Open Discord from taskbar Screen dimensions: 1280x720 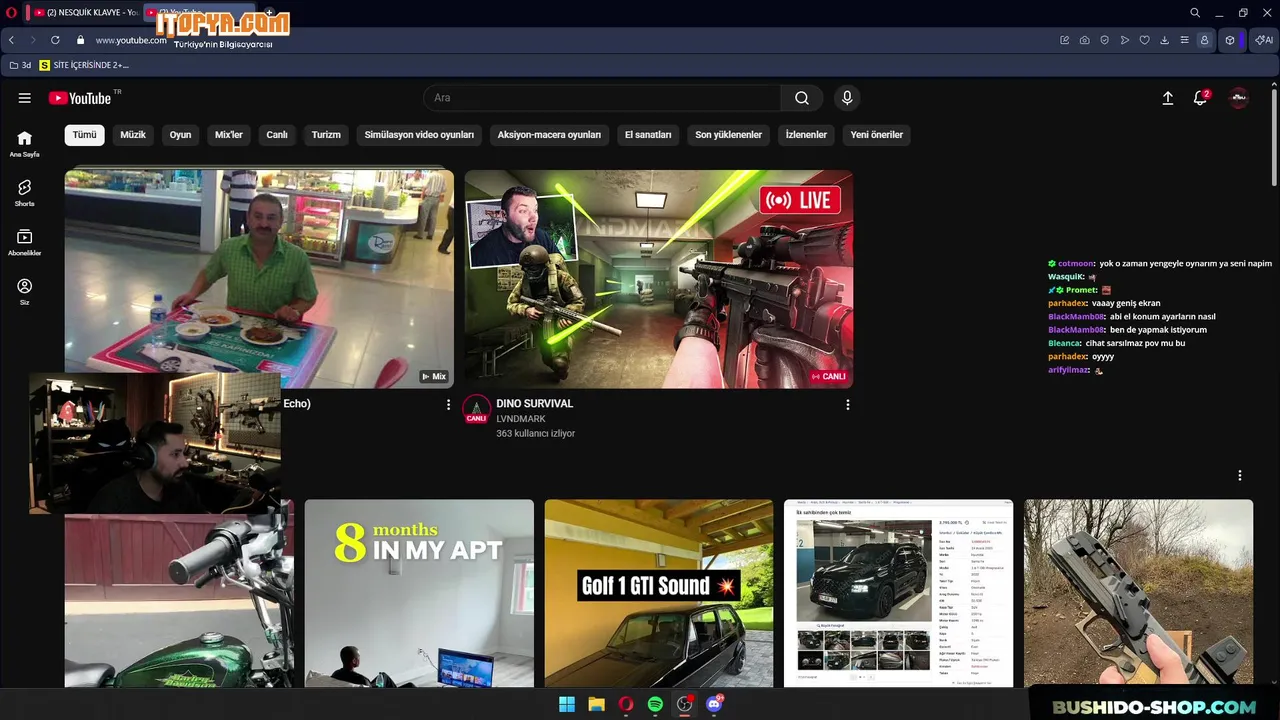click(x=714, y=704)
